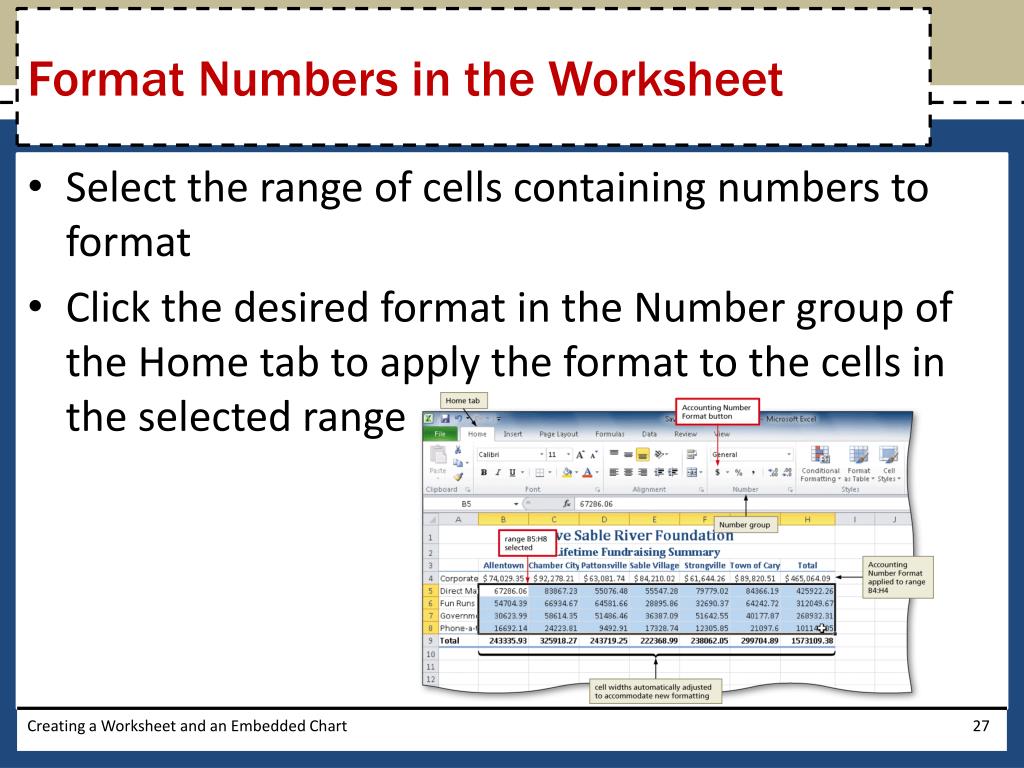Toggle Underline formatting in Font group
The image size is (1024, 768).
pyautogui.click(x=512, y=472)
